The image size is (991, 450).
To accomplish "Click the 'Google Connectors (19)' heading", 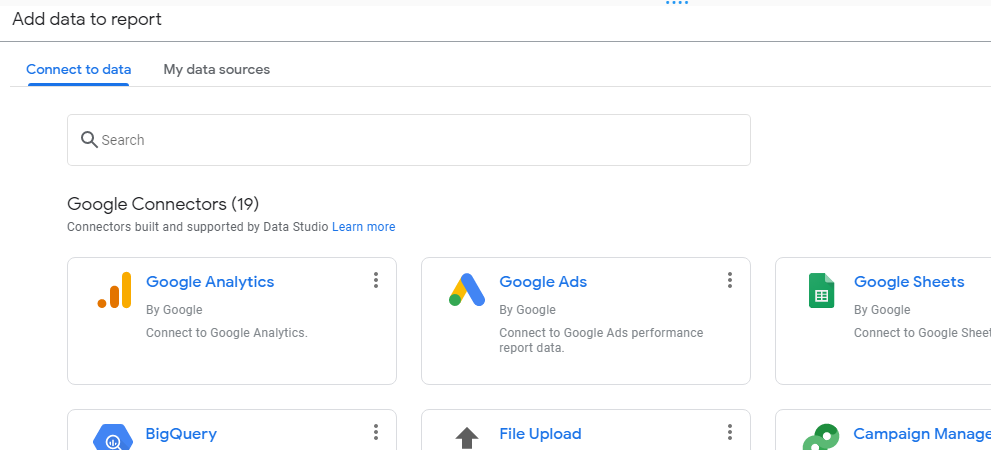I will click(x=163, y=204).
